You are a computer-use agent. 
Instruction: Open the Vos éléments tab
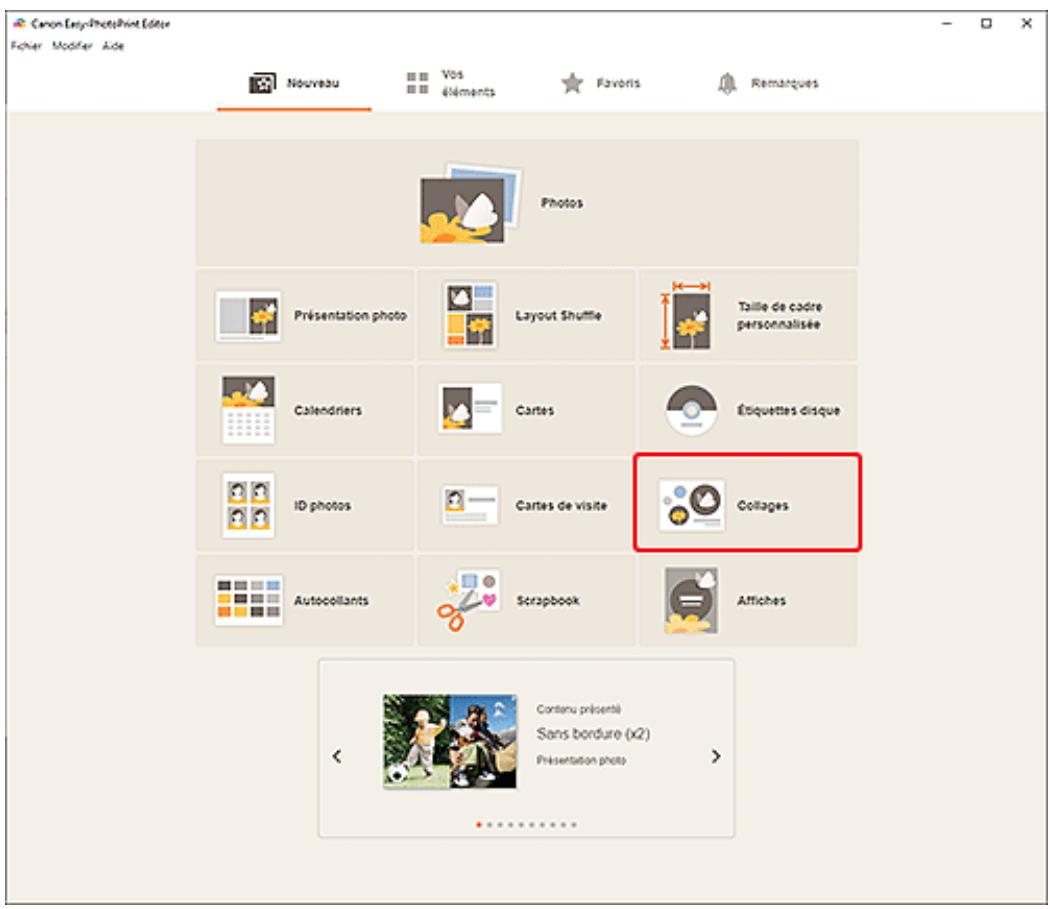coord(450,84)
